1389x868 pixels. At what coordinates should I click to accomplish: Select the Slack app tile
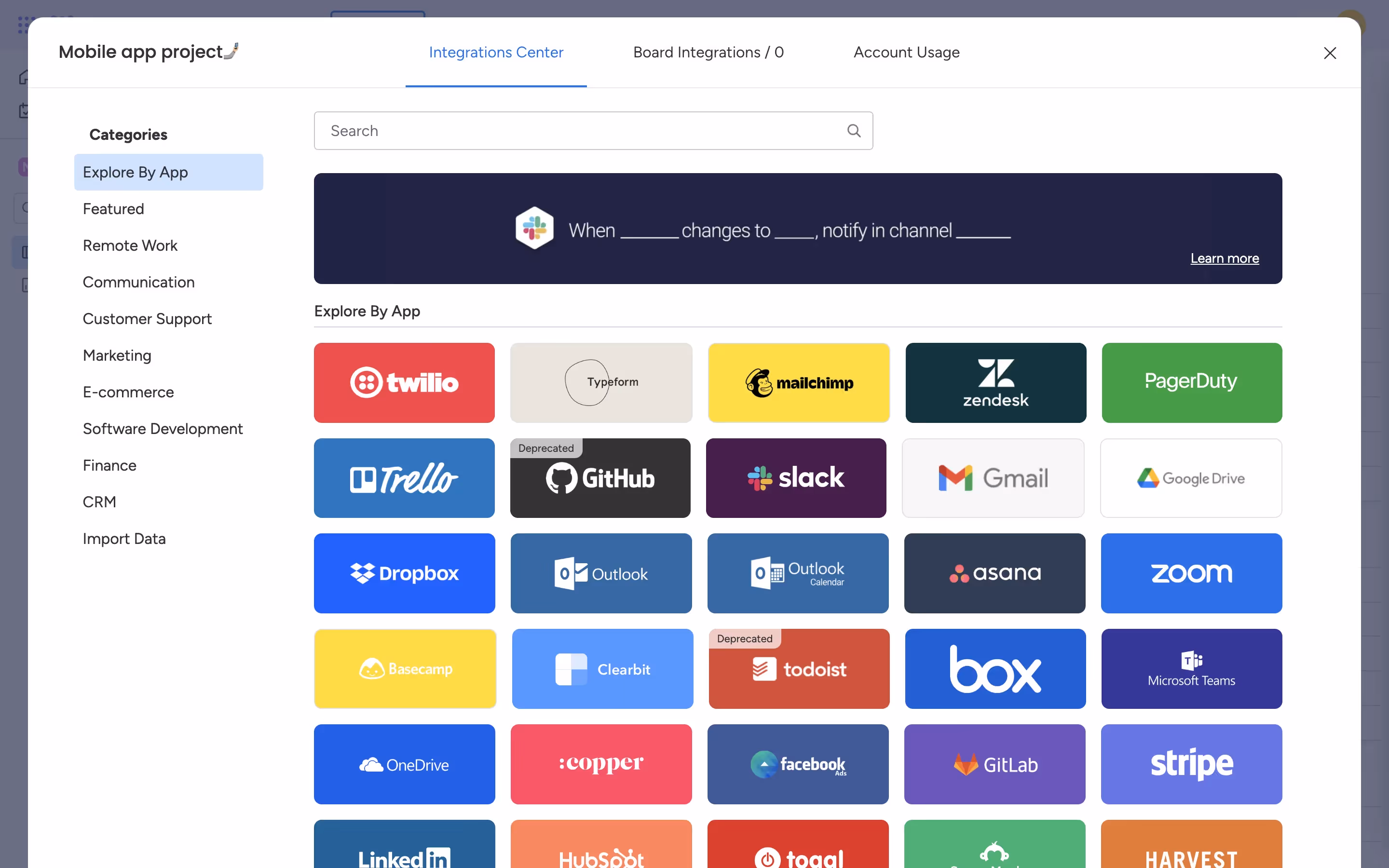[x=796, y=477]
